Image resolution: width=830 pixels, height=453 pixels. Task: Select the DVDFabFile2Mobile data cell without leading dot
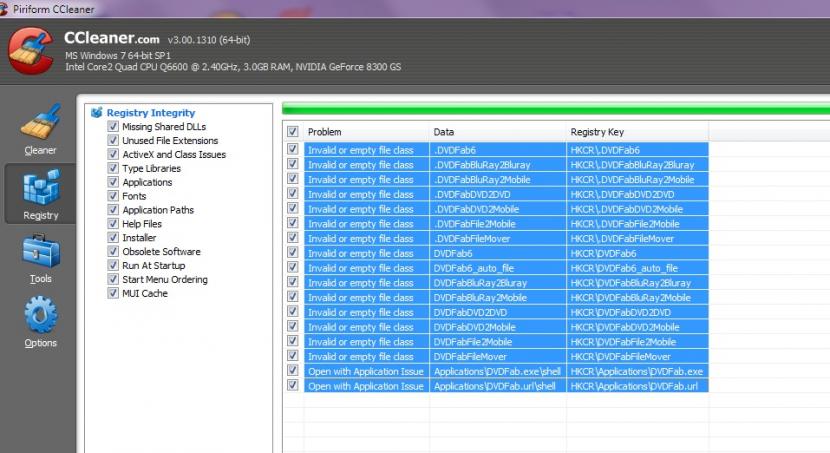point(498,342)
